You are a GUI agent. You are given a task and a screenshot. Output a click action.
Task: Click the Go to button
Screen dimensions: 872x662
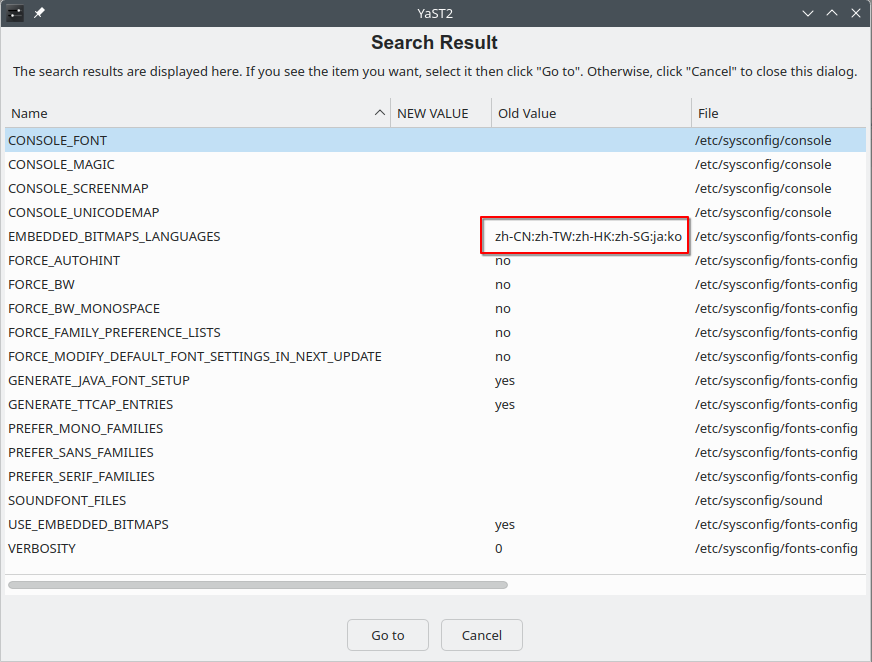coord(388,635)
